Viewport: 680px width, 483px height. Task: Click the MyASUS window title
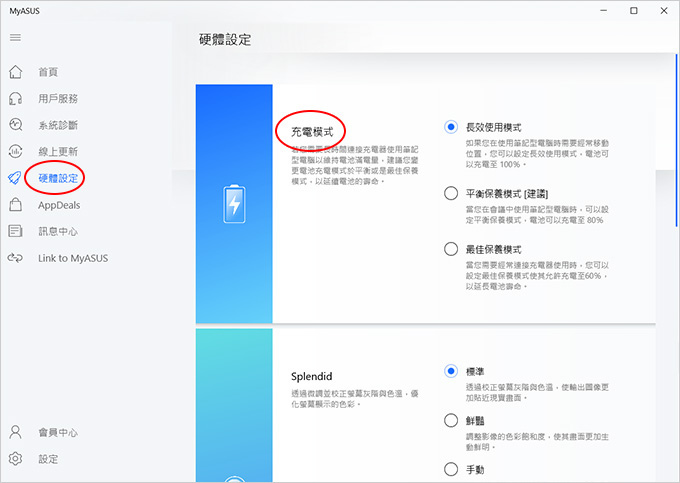25,11
